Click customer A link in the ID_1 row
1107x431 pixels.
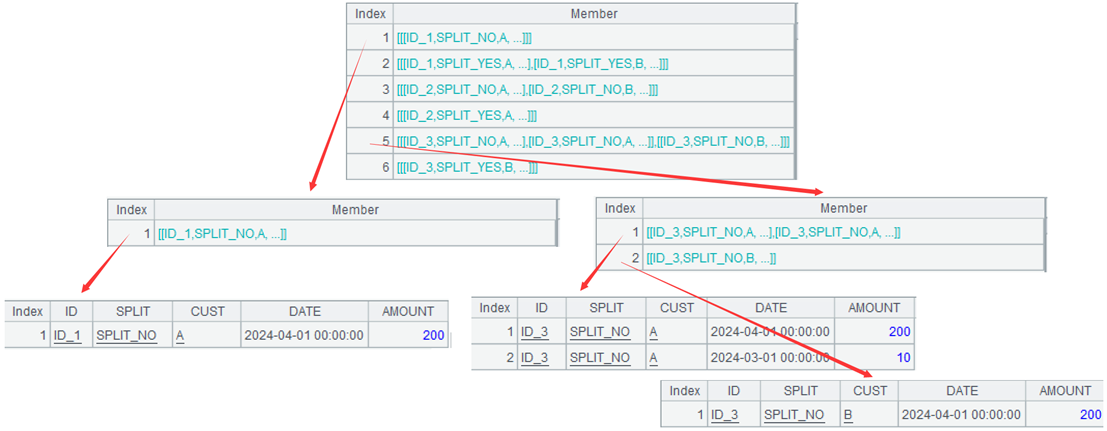point(180,336)
